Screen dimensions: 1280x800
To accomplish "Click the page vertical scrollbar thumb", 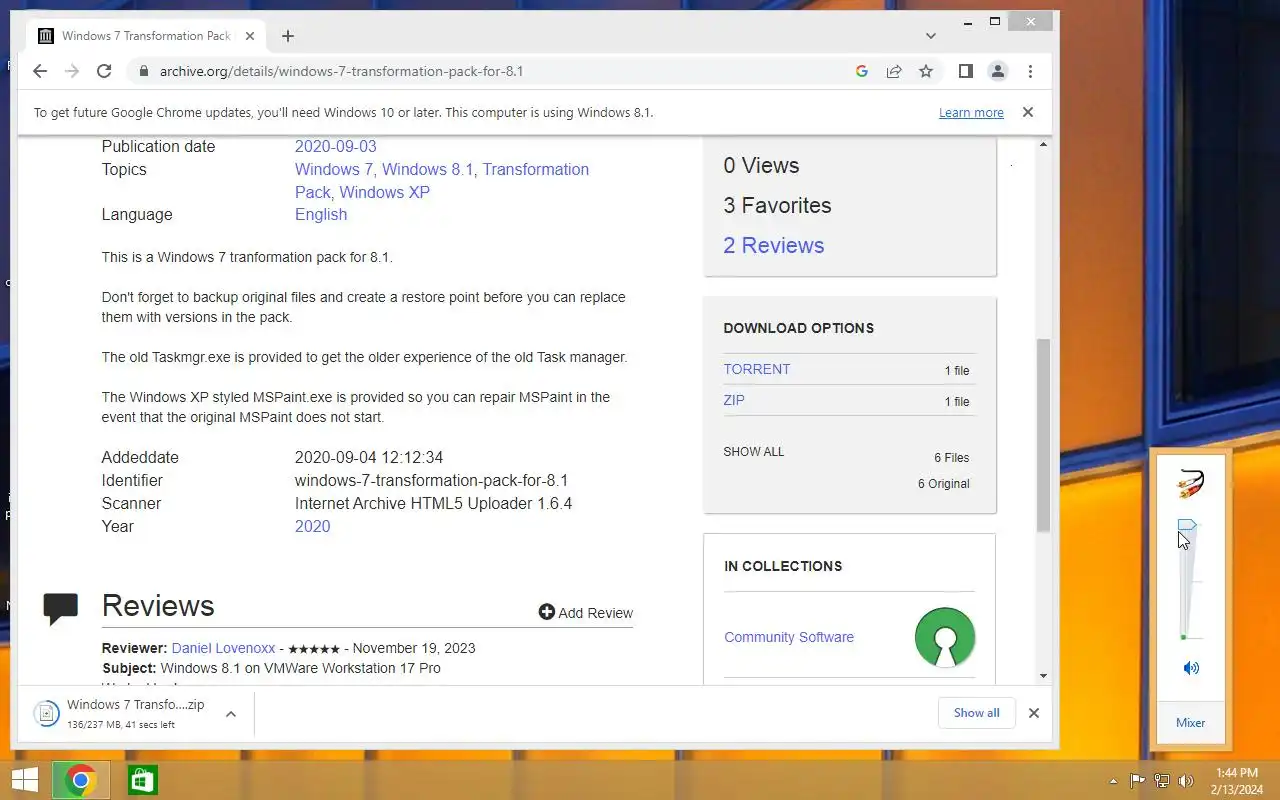I will [1043, 435].
